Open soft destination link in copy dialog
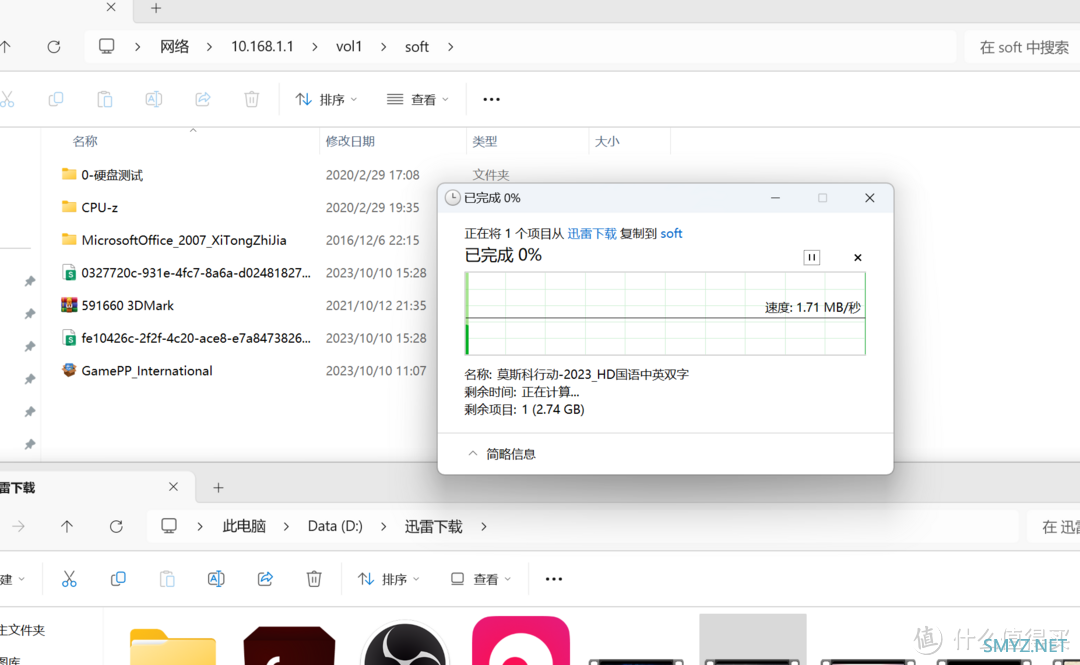This screenshot has height=665, width=1080. click(672, 234)
